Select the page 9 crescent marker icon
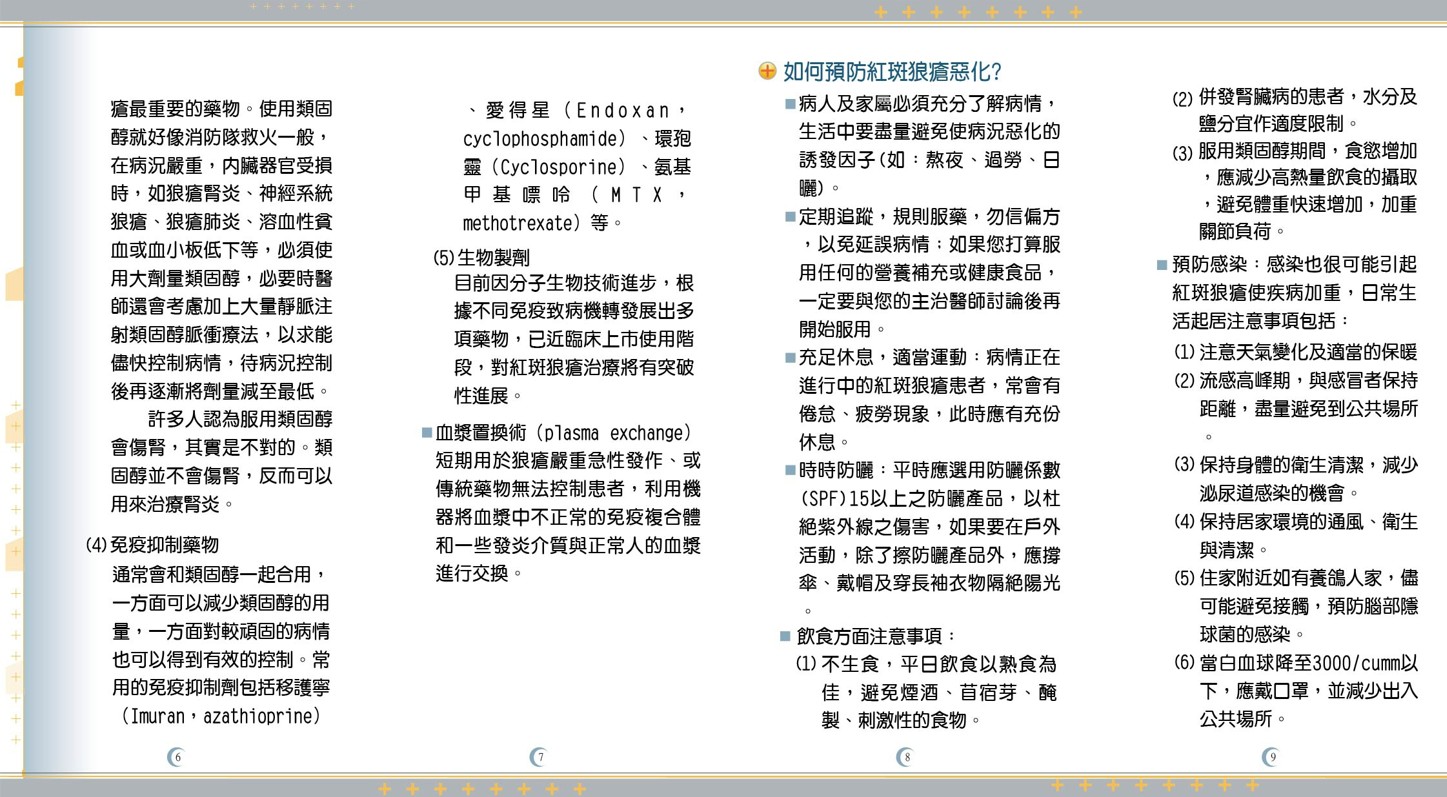This screenshot has width=1447, height=797. (1271, 757)
